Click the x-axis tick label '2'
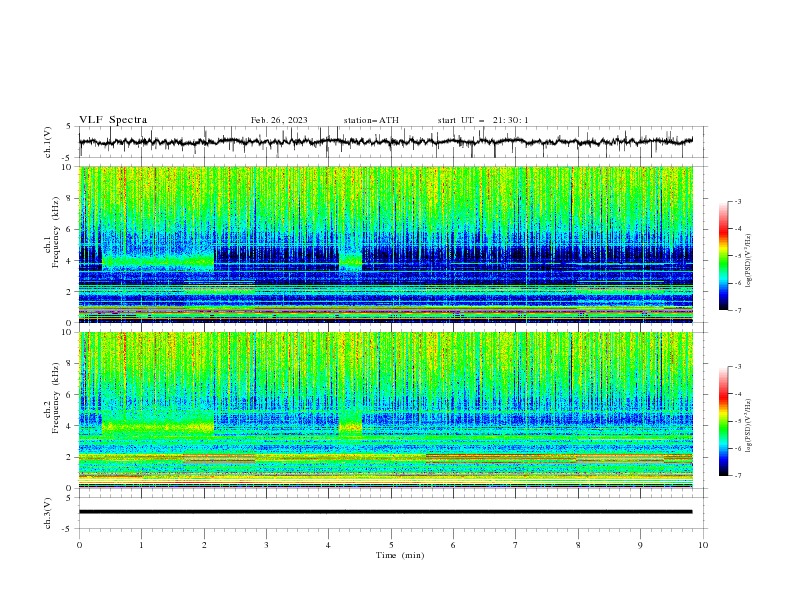792x612 pixels. click(x=204, y=545)
